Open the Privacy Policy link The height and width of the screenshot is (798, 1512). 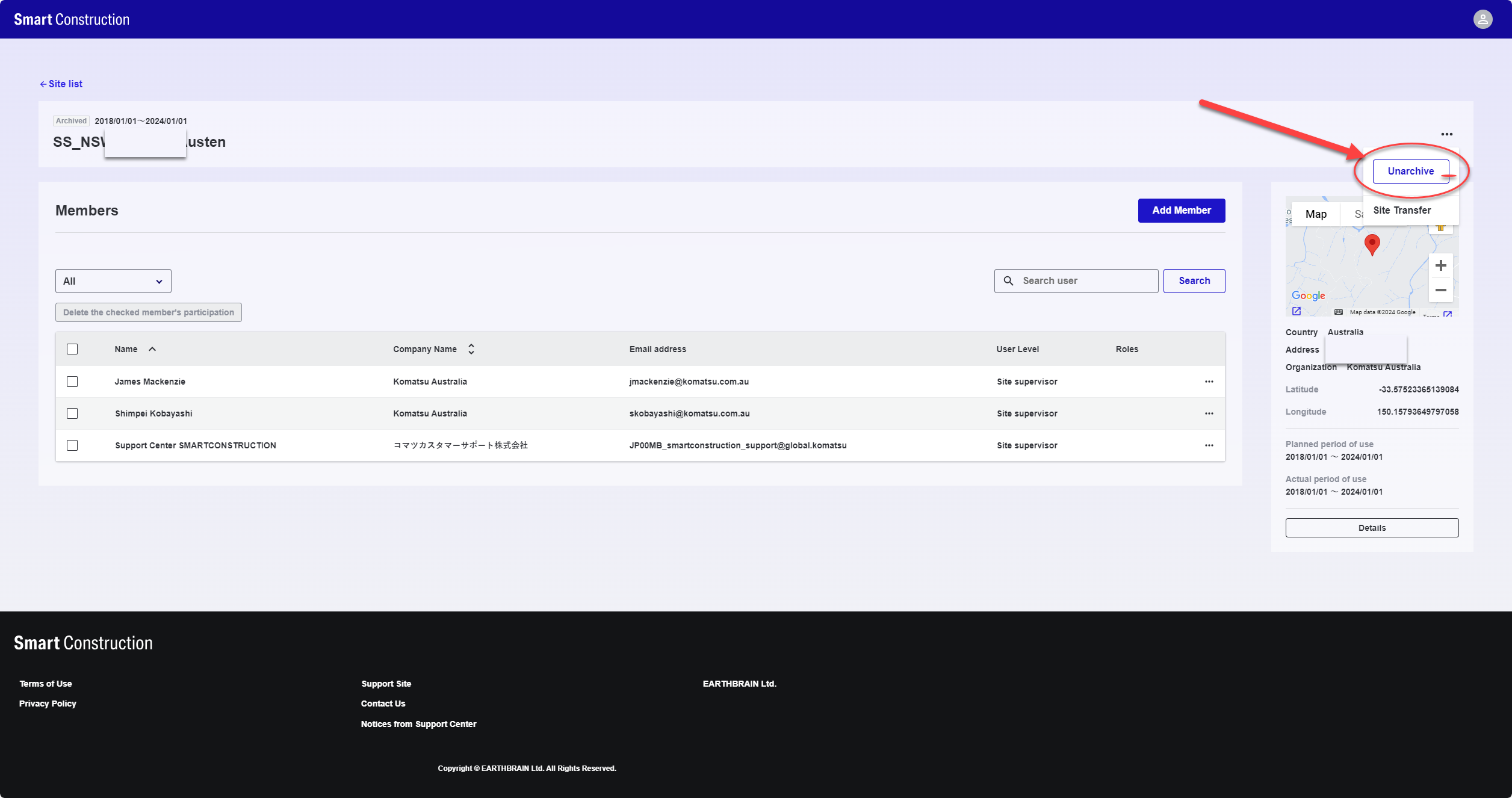tap(48, 704)
